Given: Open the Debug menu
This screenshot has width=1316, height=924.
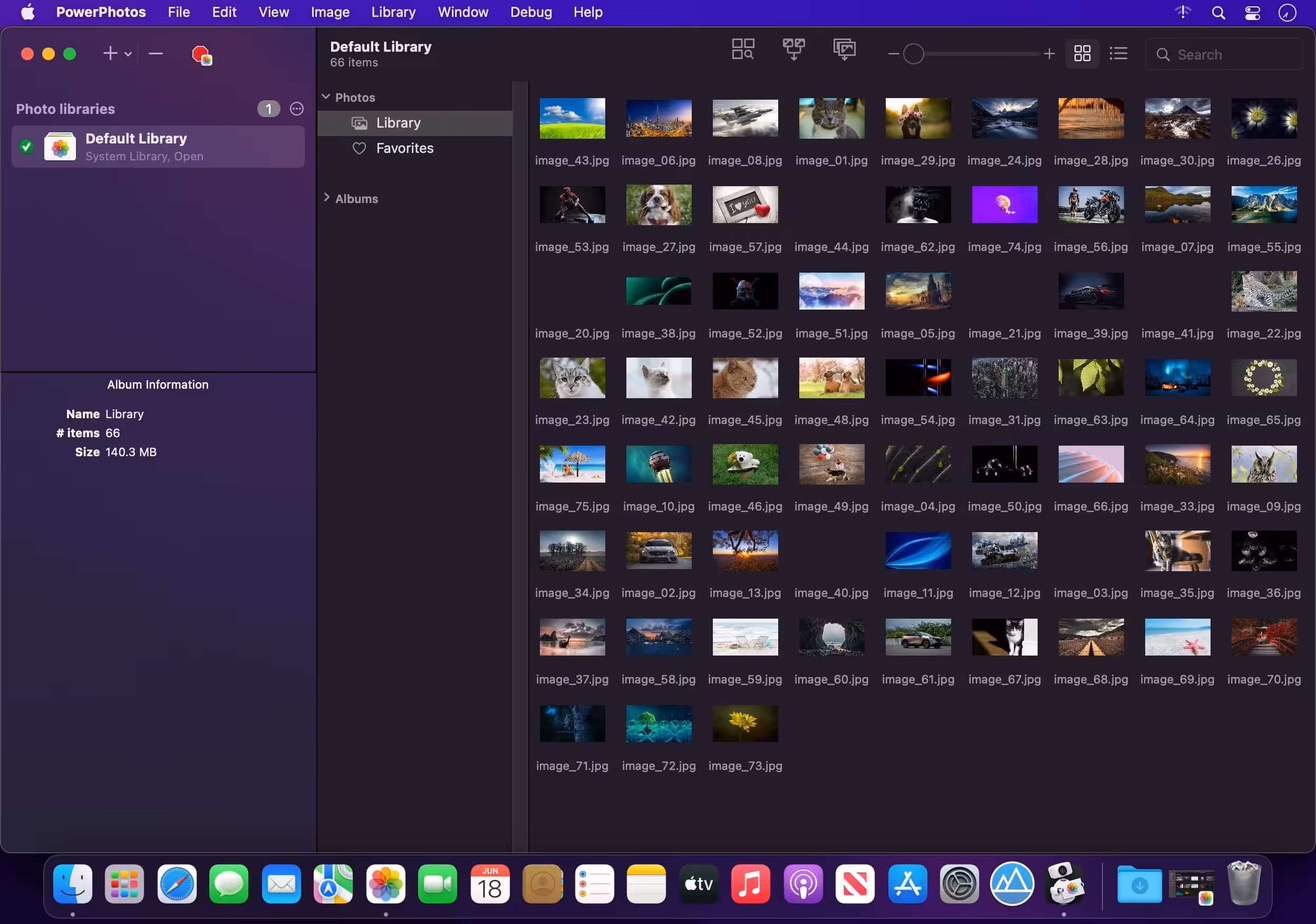Looking at the screenshot, I should tap(531, 12).
